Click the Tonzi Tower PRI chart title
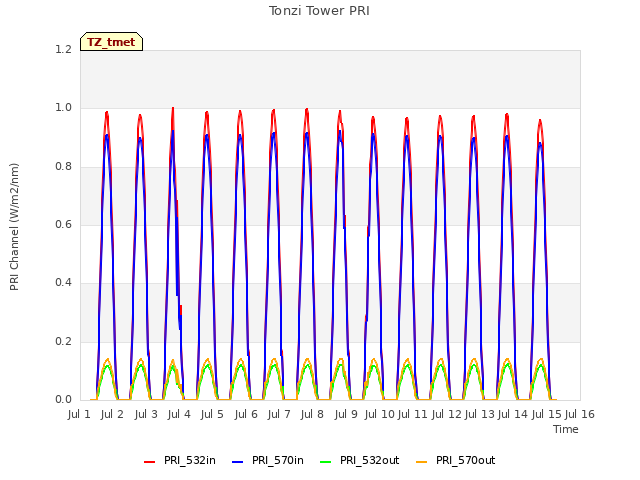 click(319, 11)
